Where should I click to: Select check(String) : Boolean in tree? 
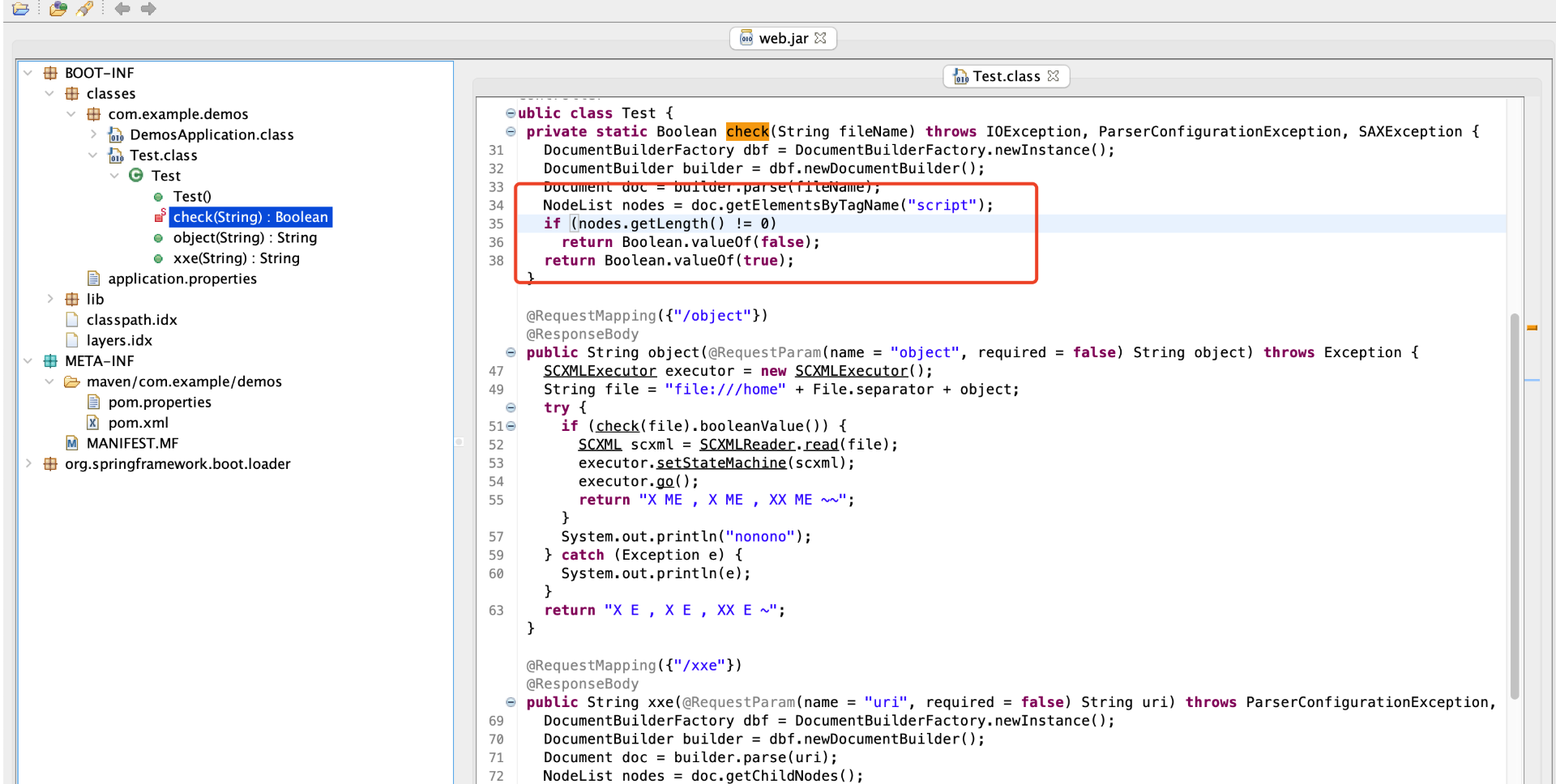click(250, 217)
